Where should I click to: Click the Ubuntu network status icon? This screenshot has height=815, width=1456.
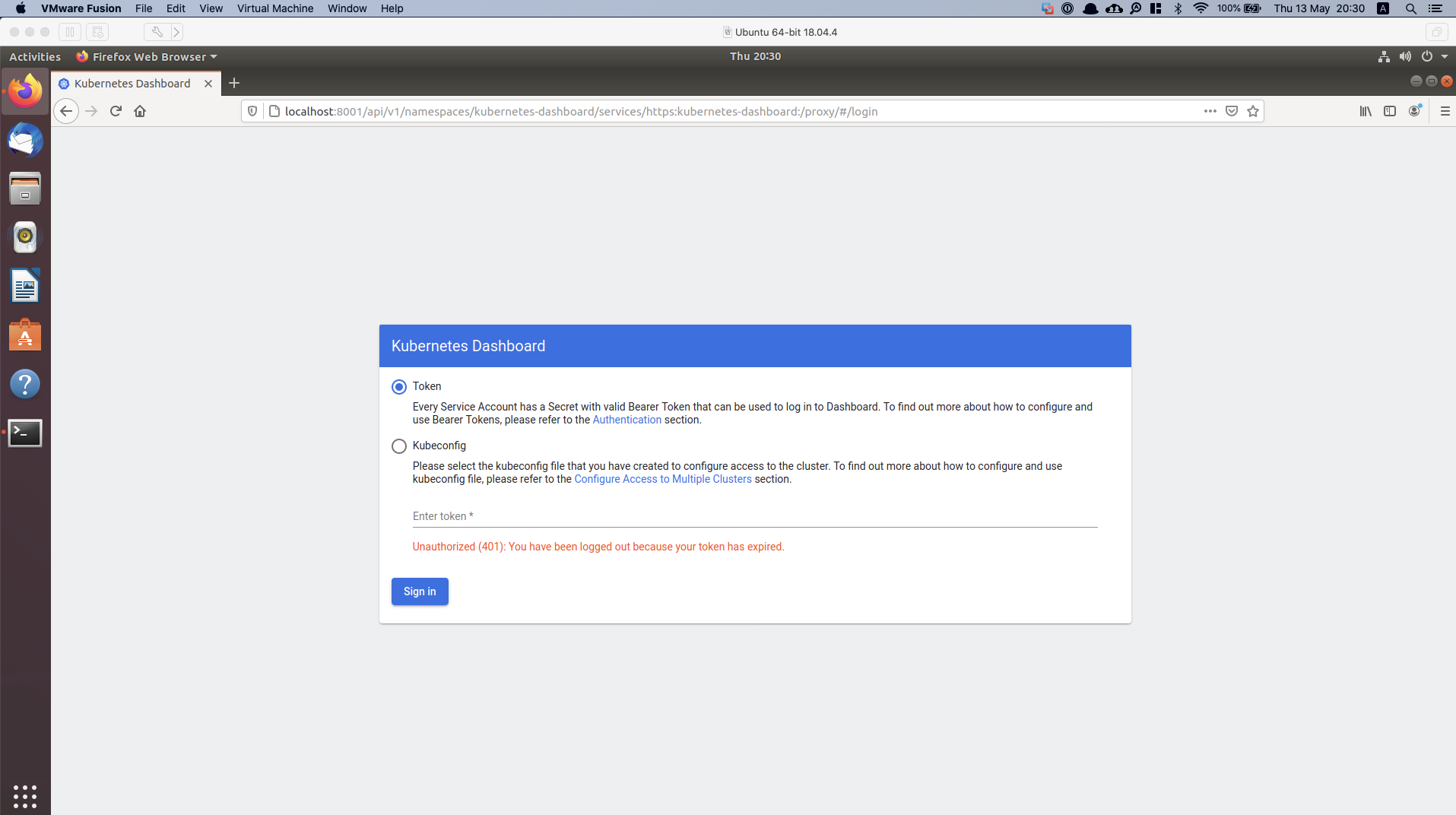click(x=1384, y=57)
